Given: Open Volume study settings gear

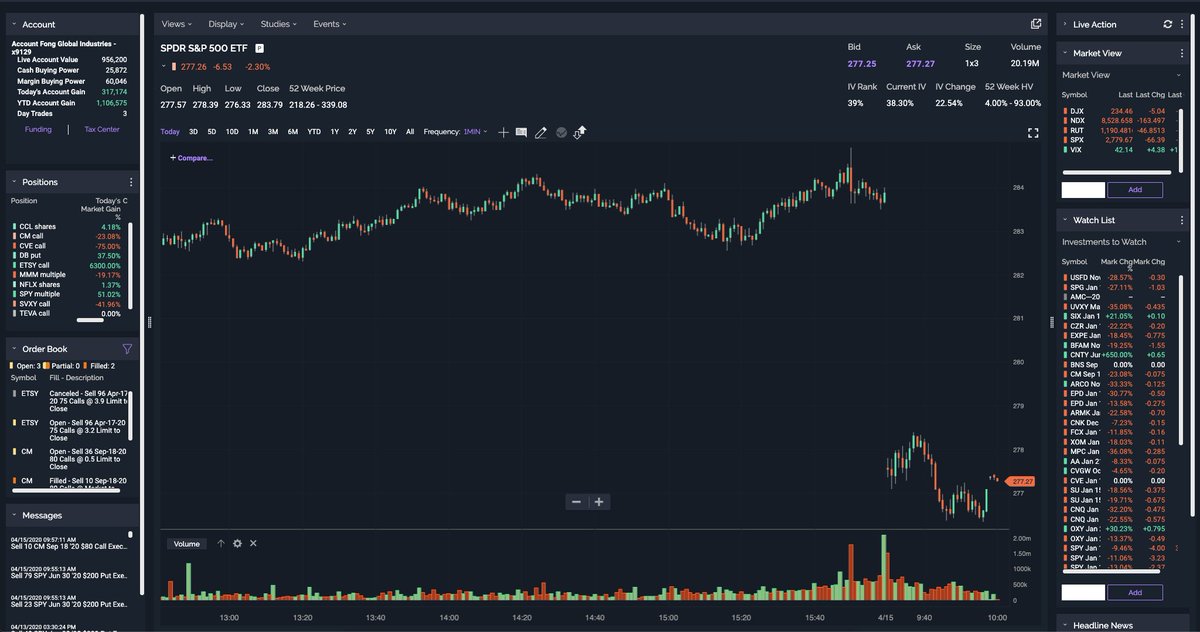Looking at the screenshot, I should click(237, 544).
